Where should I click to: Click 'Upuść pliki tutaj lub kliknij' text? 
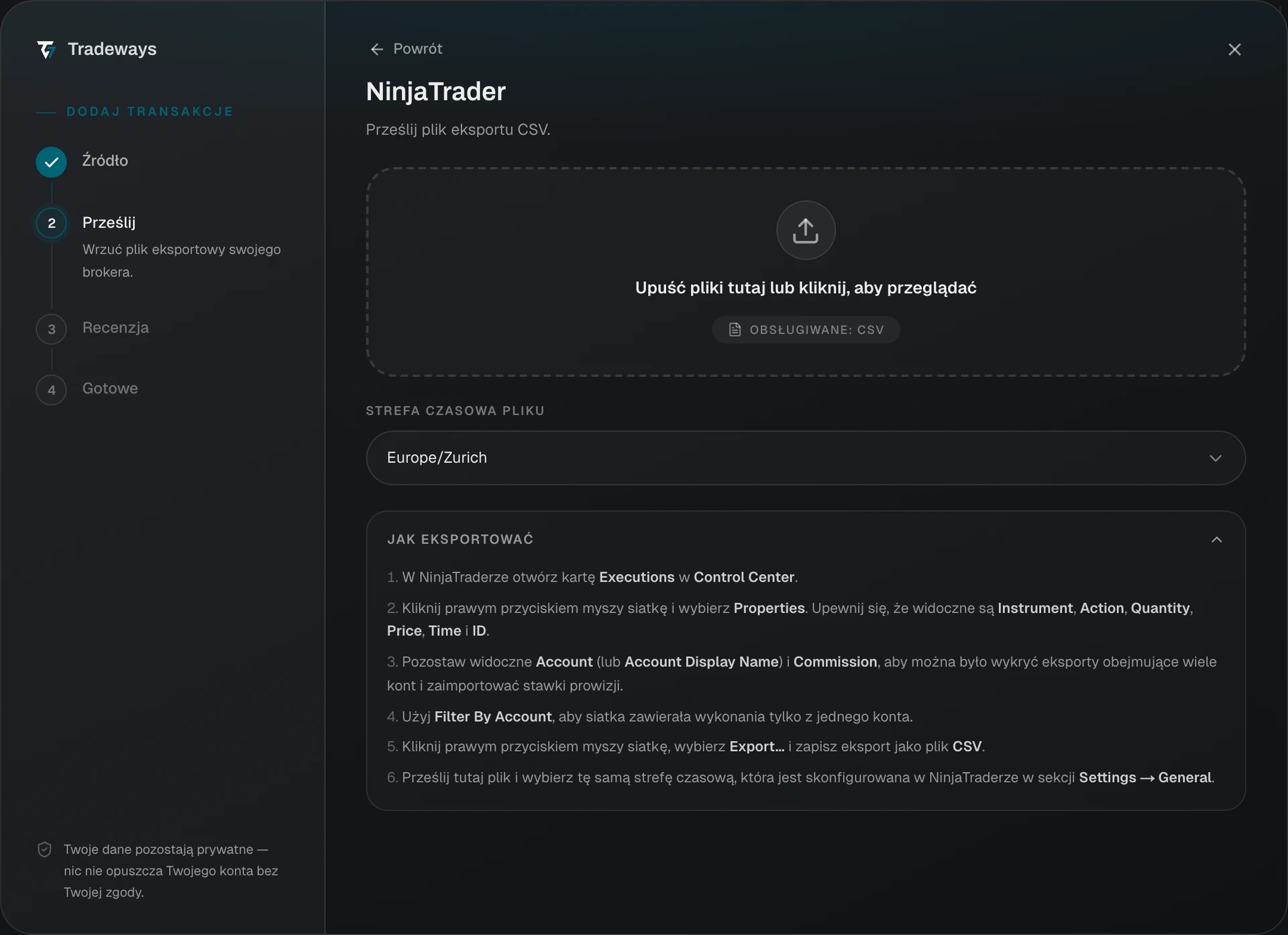point(806,288)
